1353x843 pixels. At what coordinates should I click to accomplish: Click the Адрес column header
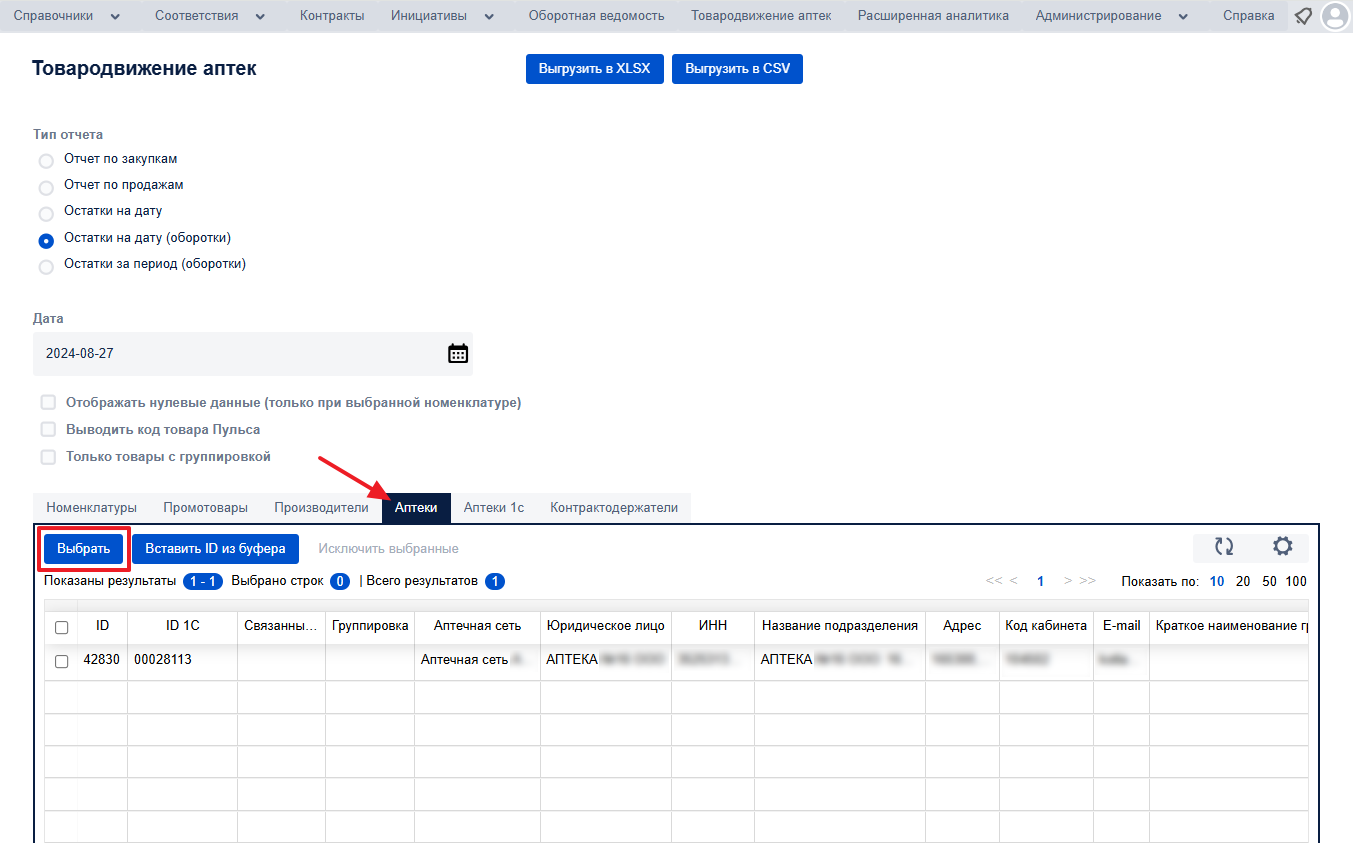pyautogui.click(x=962, y=626)
